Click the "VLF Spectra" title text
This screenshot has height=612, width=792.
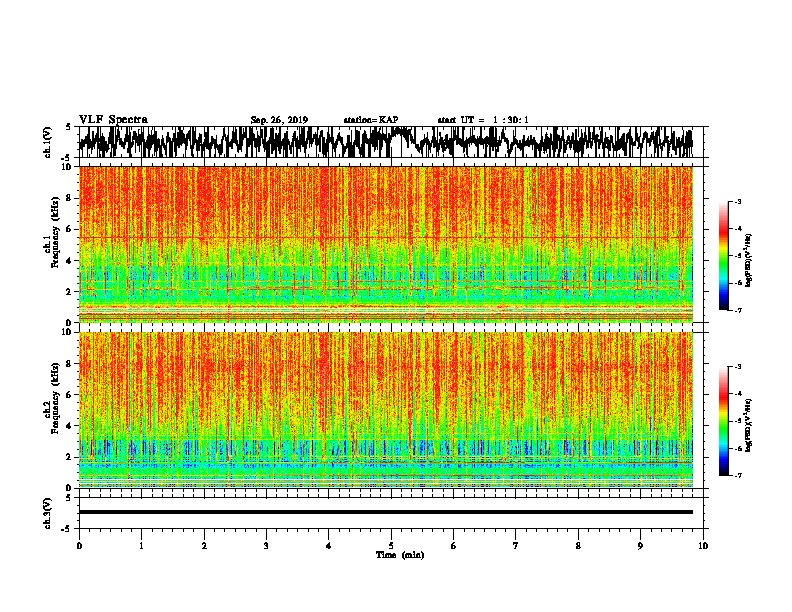tap(113, 120)
